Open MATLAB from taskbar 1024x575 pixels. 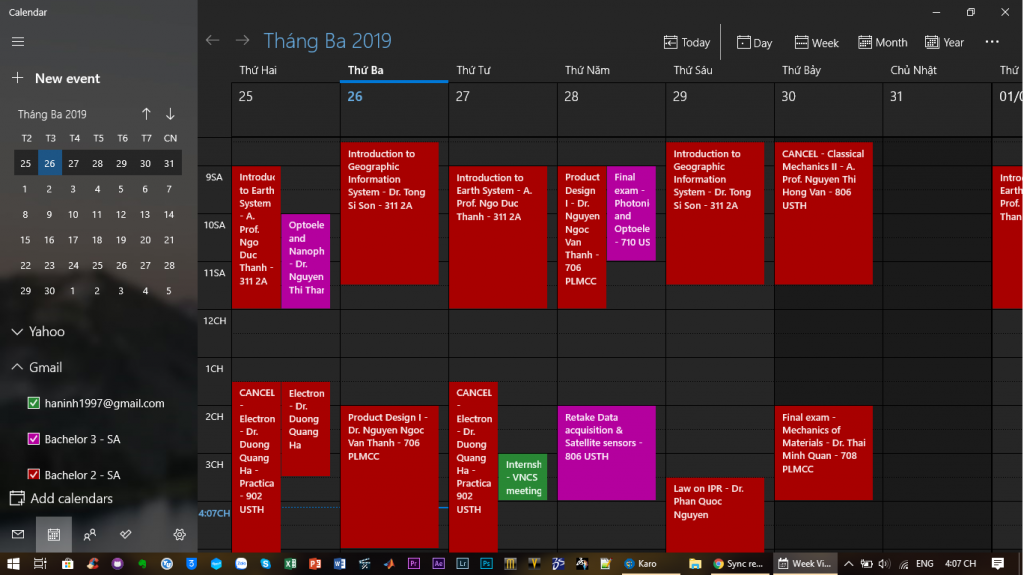click(389, 563)
